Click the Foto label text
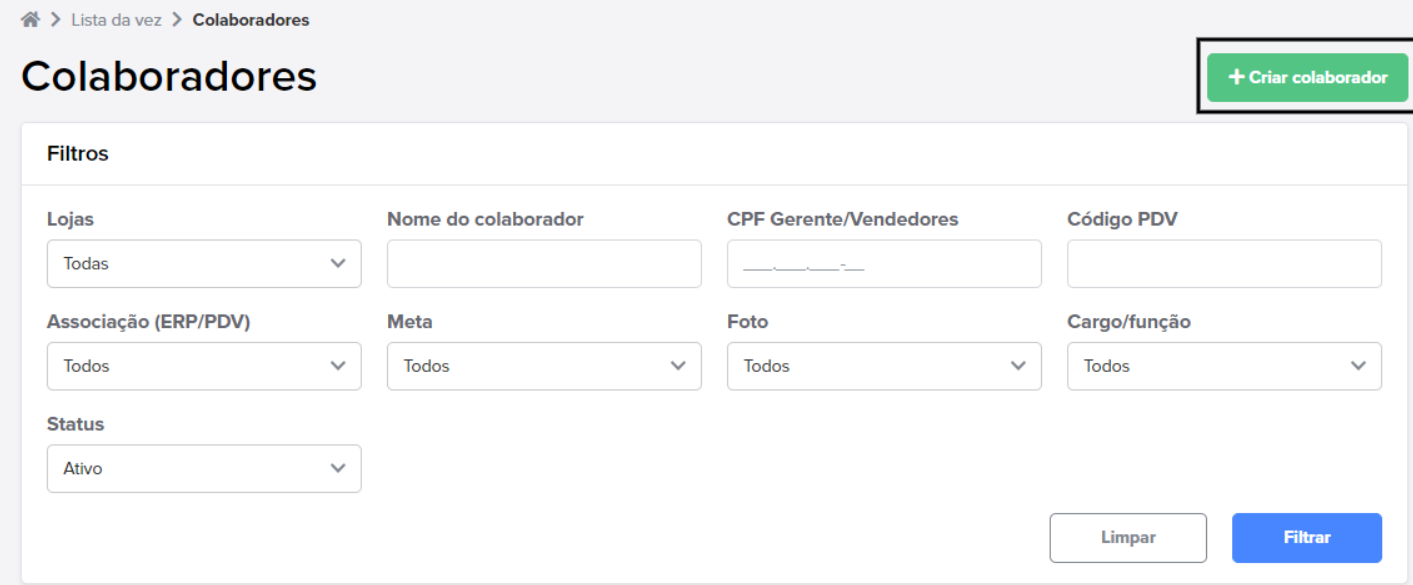 (747, 322)
